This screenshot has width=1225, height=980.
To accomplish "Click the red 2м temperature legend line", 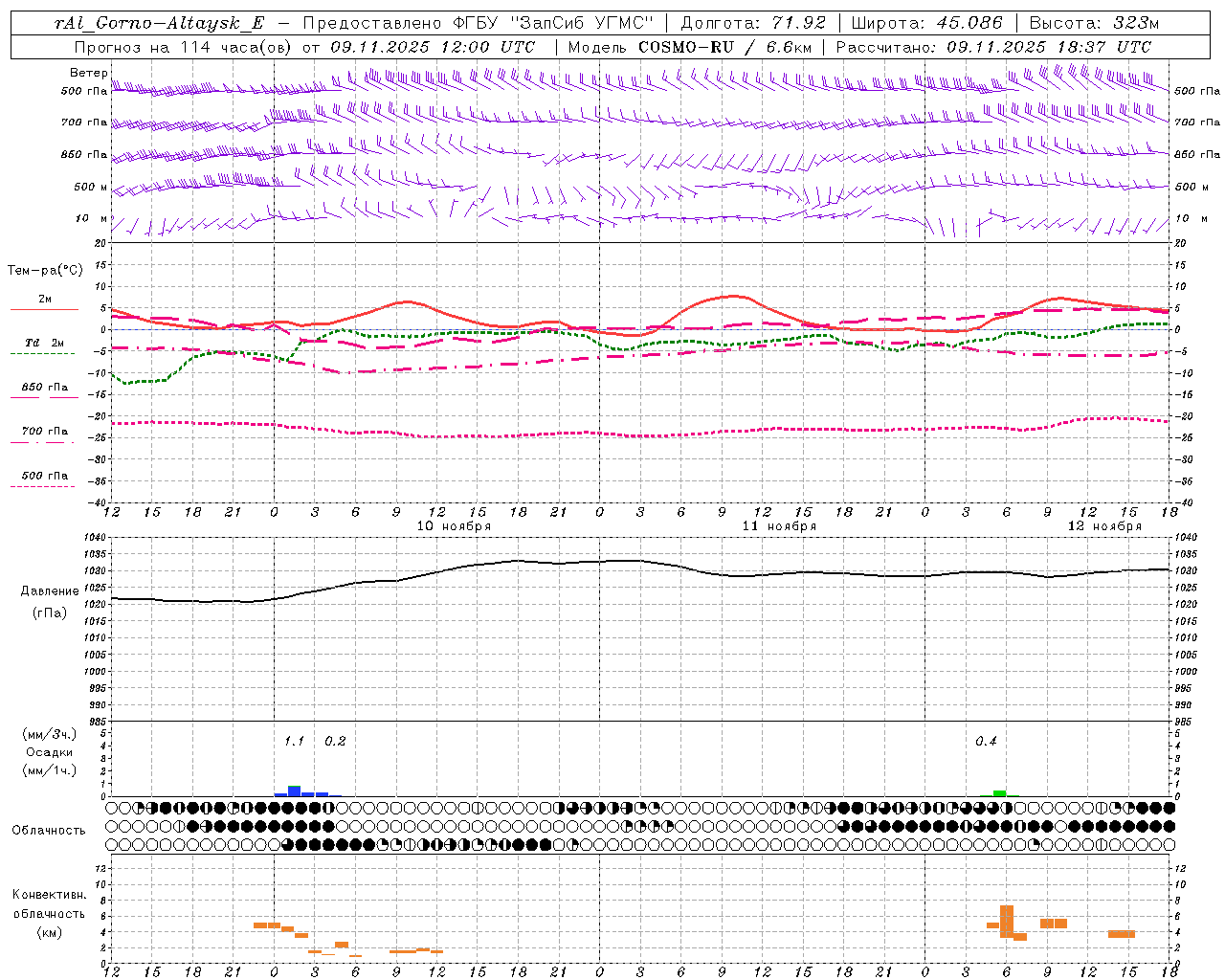I will tap(44, 309).
